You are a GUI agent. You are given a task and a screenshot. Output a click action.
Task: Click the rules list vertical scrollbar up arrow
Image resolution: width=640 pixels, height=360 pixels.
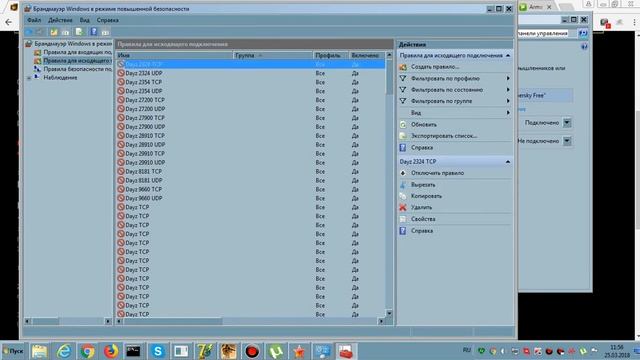tap(389, 55)
